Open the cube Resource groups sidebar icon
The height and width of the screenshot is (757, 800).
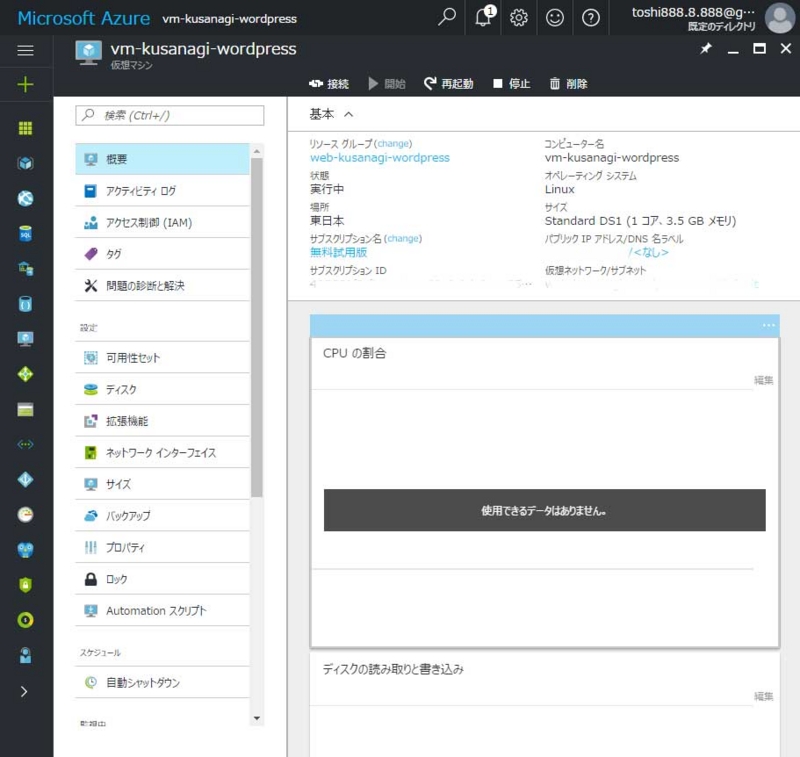coord(25,163)
